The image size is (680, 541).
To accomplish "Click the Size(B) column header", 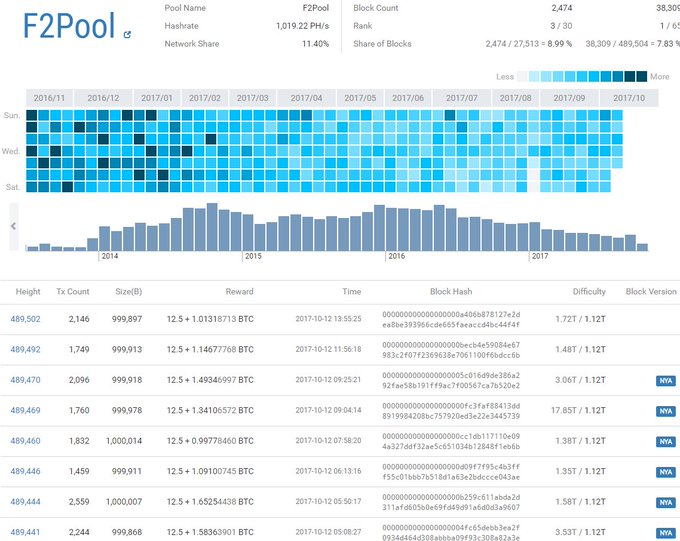I will (x=129, y=292).
